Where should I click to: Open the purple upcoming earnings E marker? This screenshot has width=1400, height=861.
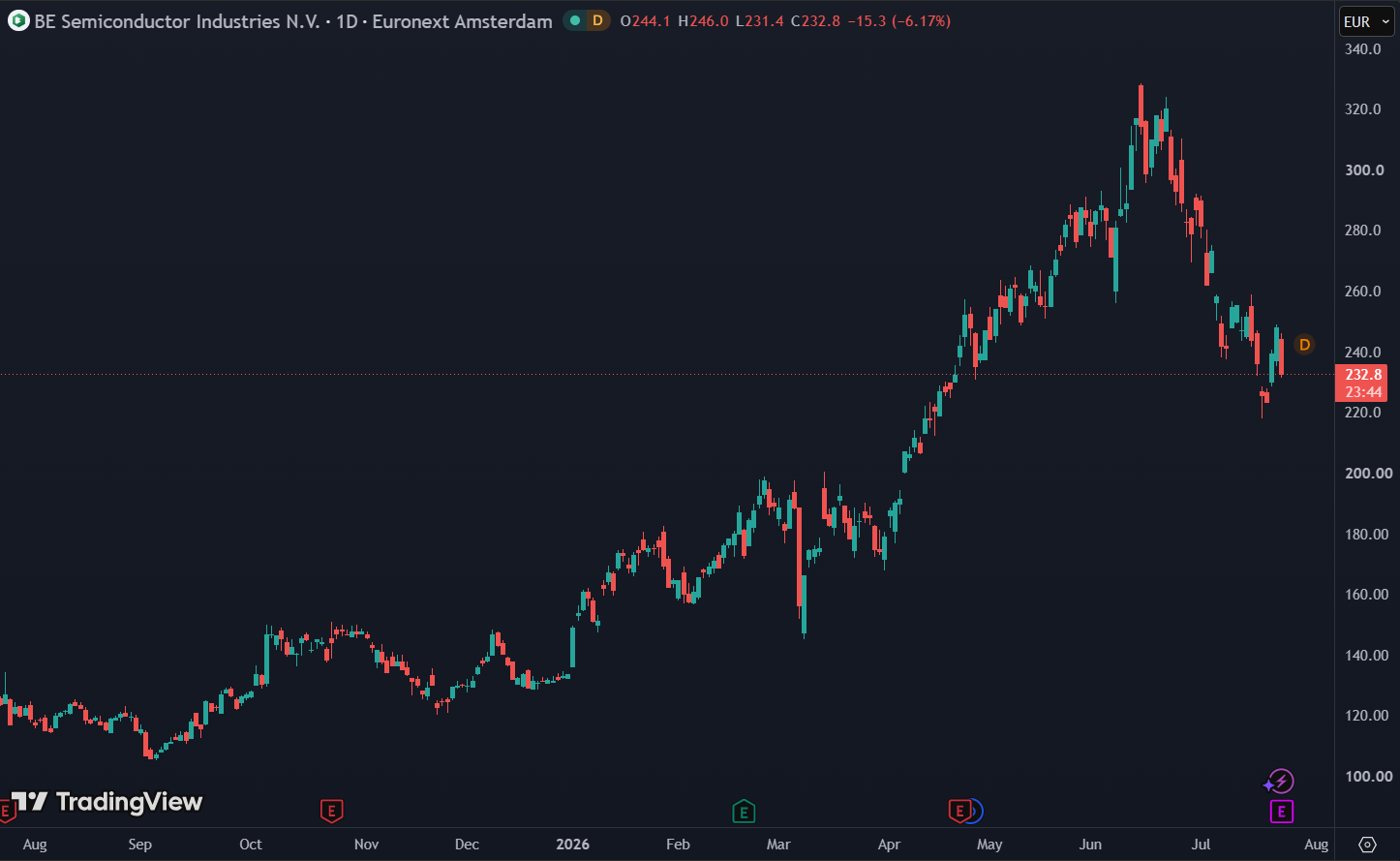(1281, 812)
